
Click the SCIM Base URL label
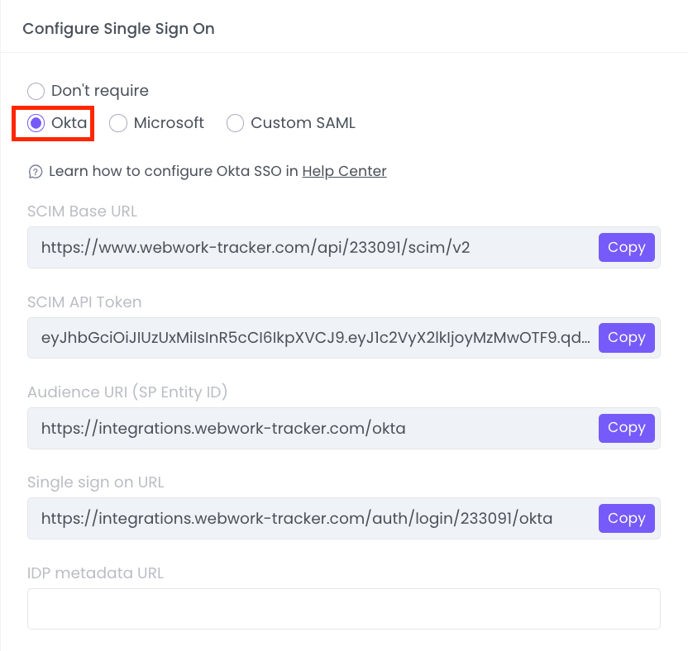coord(82,211)
